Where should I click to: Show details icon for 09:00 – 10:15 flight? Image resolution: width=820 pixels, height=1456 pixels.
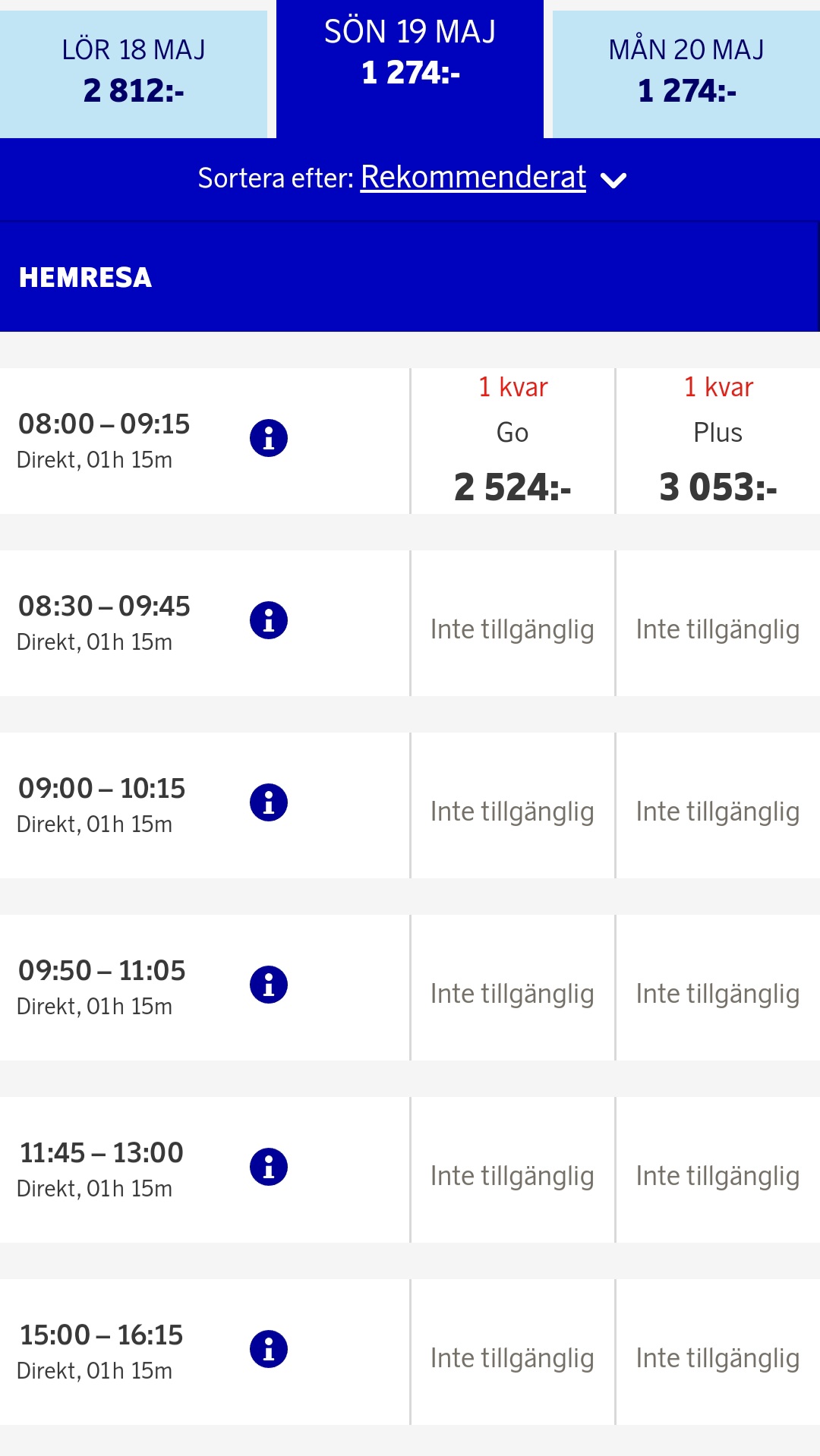(269, 802)
